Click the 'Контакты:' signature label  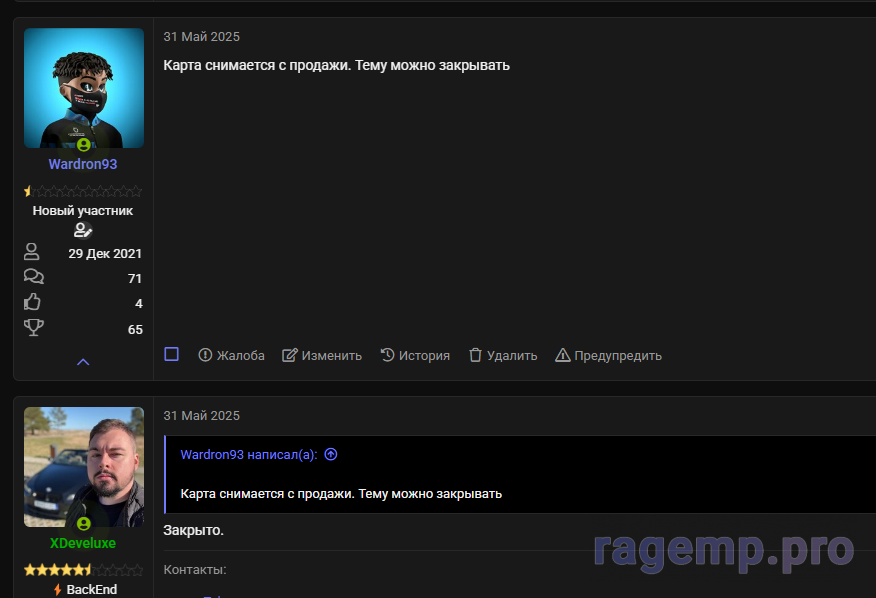point(195,569)
